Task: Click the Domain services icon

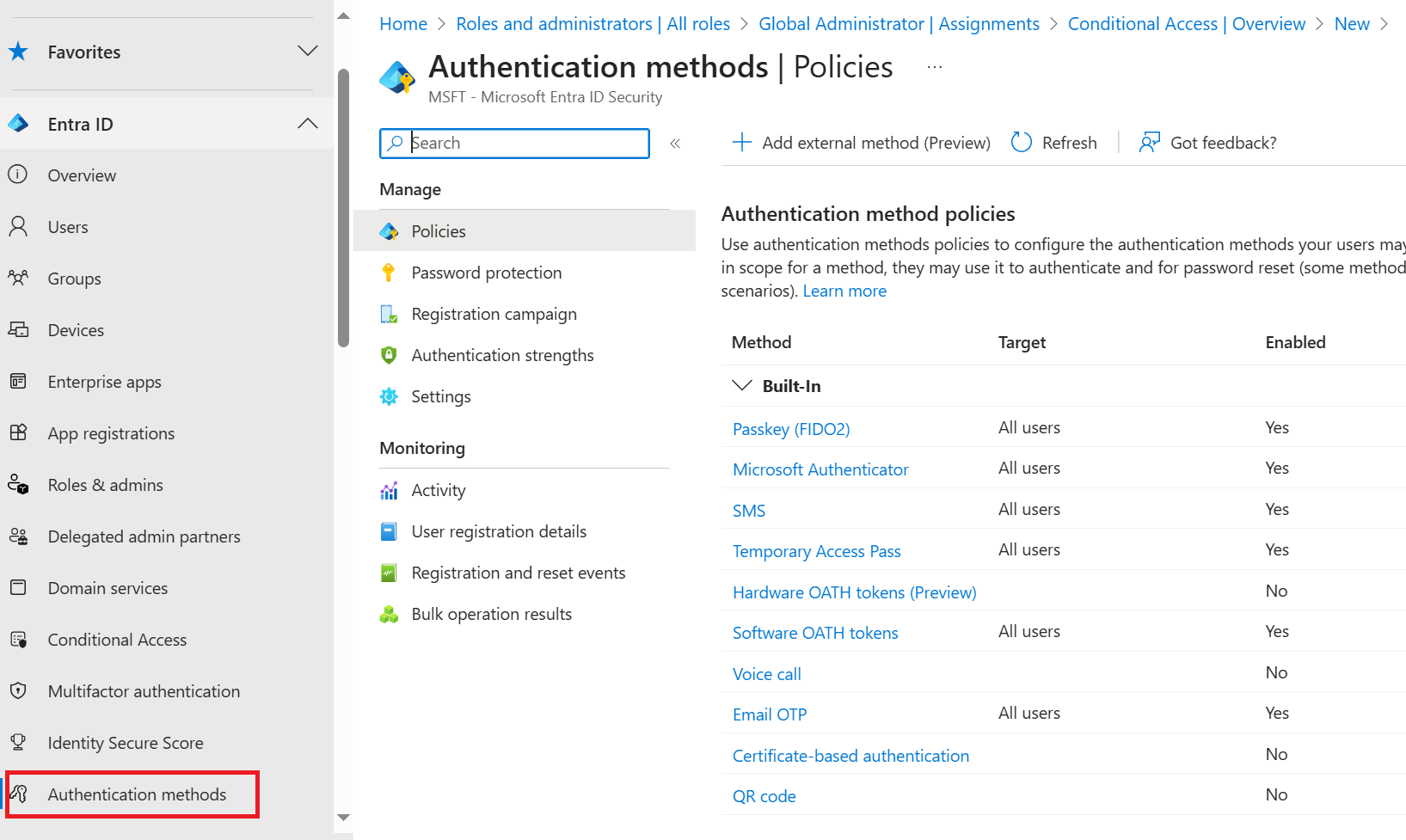Action: pos(18,587)
